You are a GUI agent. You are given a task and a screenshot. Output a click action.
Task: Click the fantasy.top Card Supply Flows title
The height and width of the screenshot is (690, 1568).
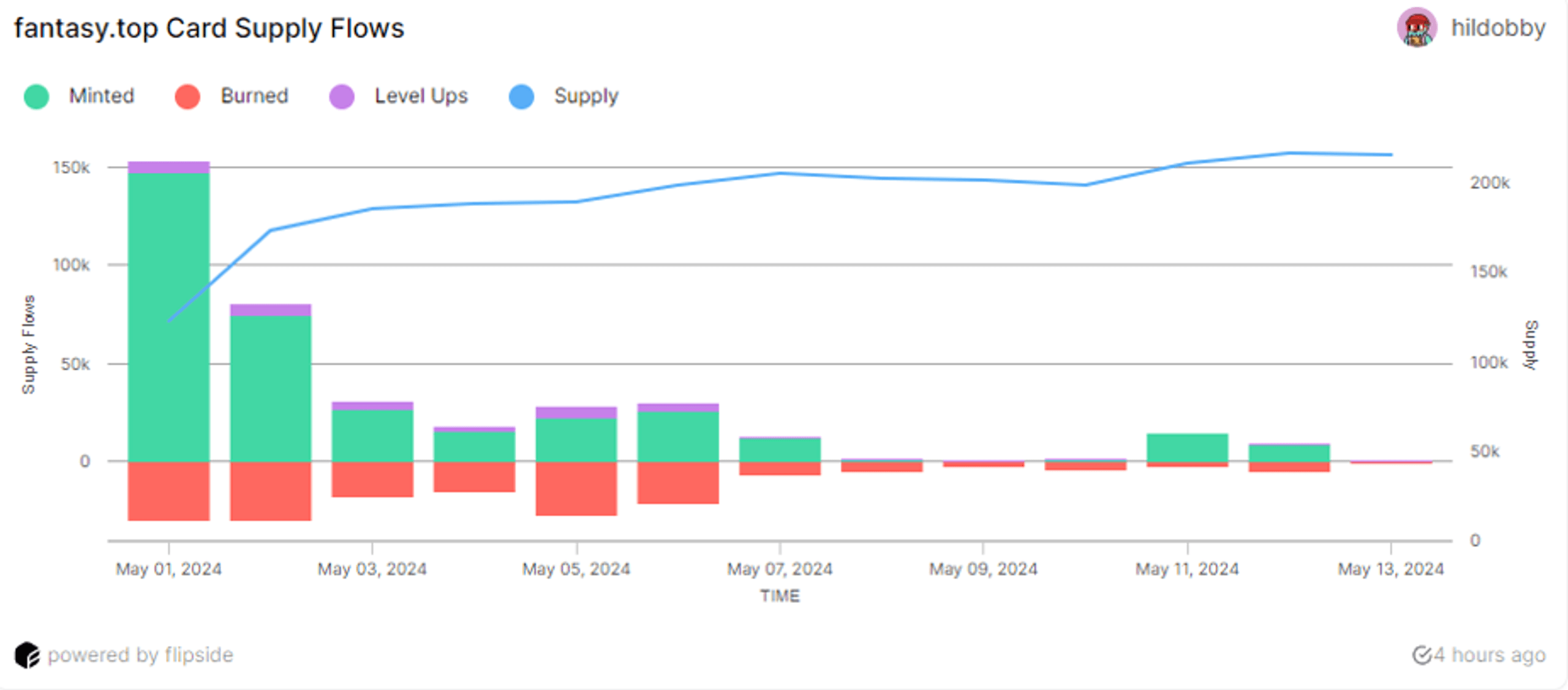tap(209, 28)
